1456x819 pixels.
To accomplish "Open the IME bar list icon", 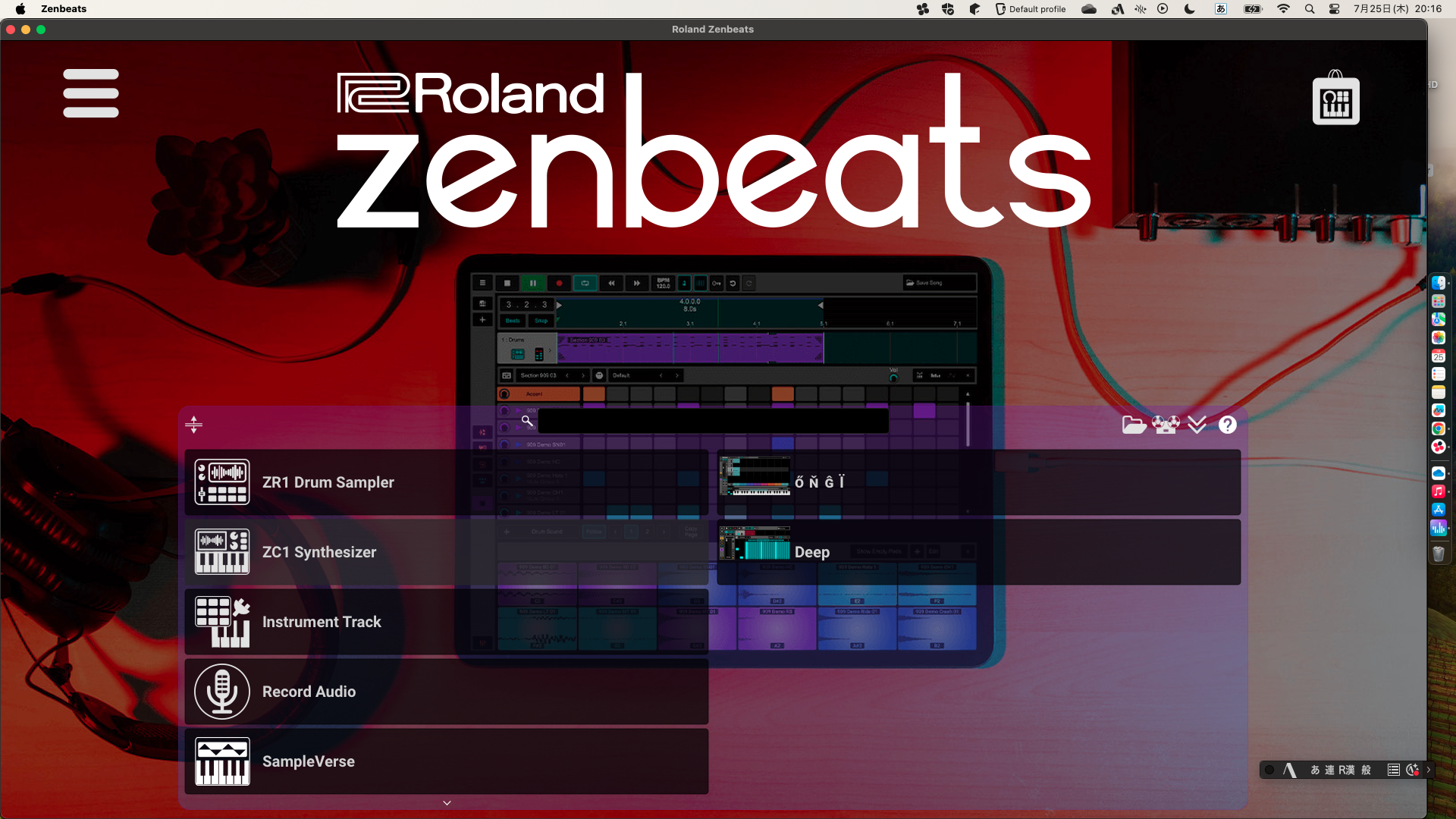I will 1393,770.
